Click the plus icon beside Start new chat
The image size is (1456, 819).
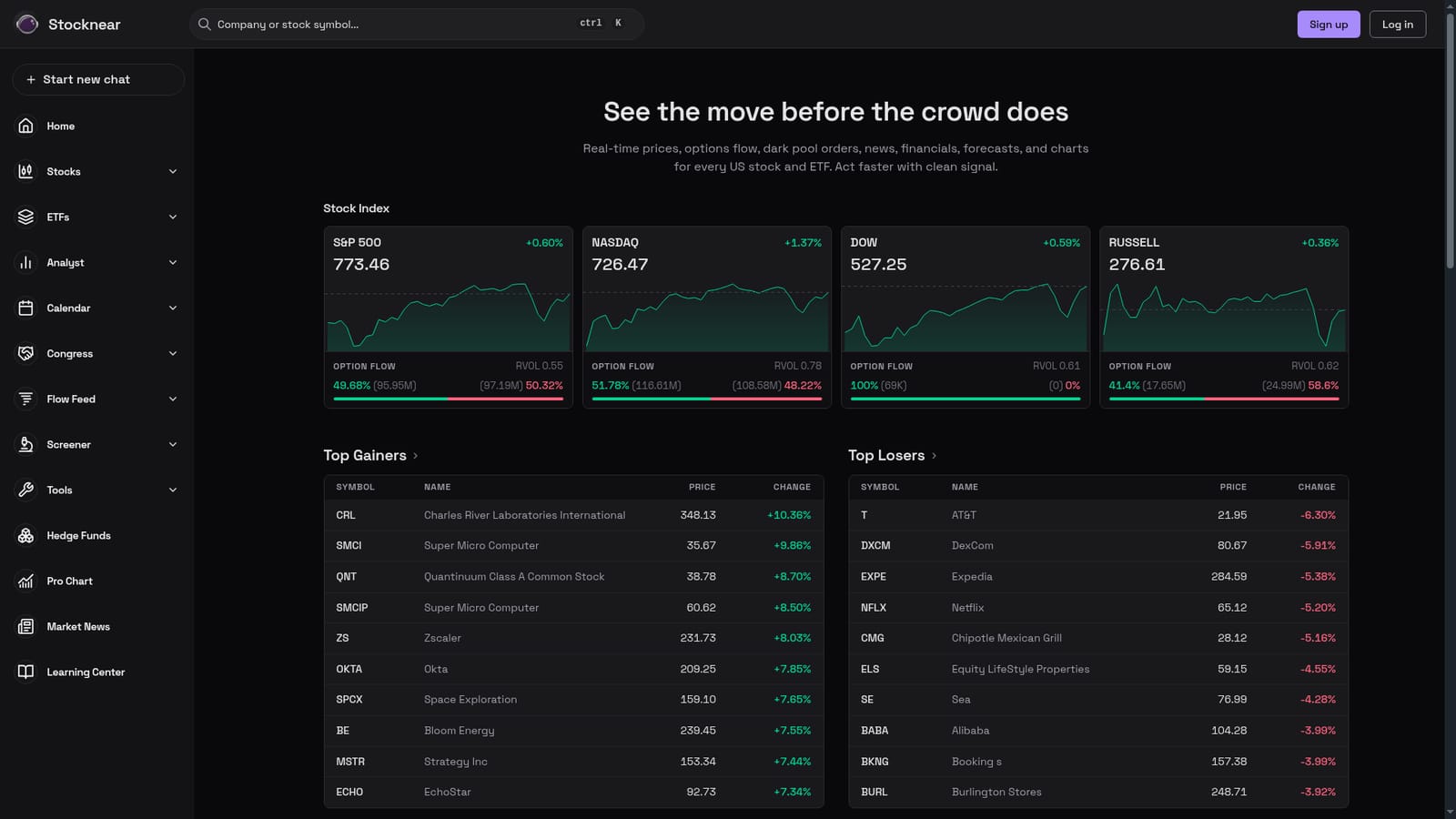(x=31, y=79)
